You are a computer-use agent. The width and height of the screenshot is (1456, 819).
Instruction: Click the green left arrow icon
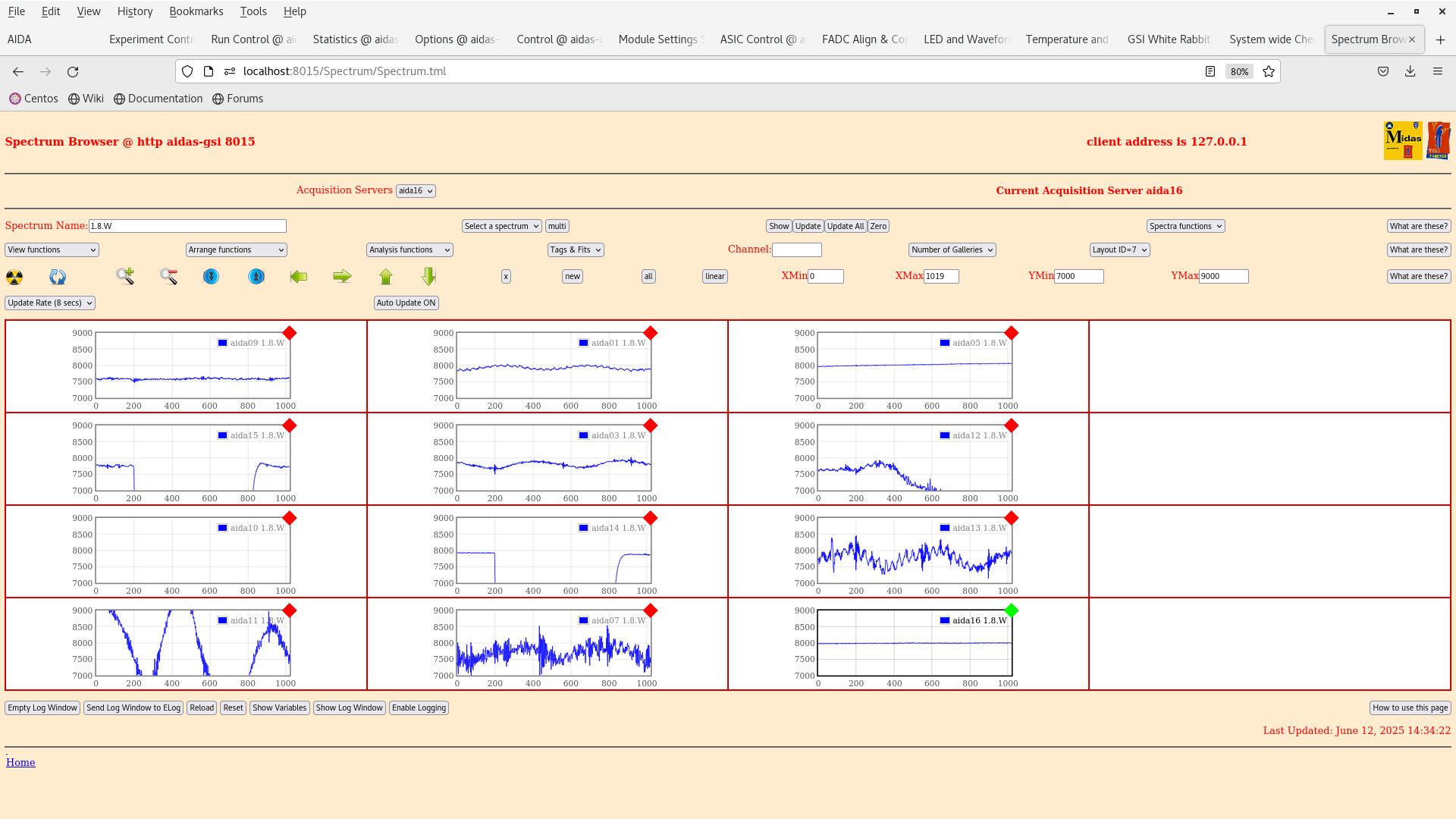299,277
